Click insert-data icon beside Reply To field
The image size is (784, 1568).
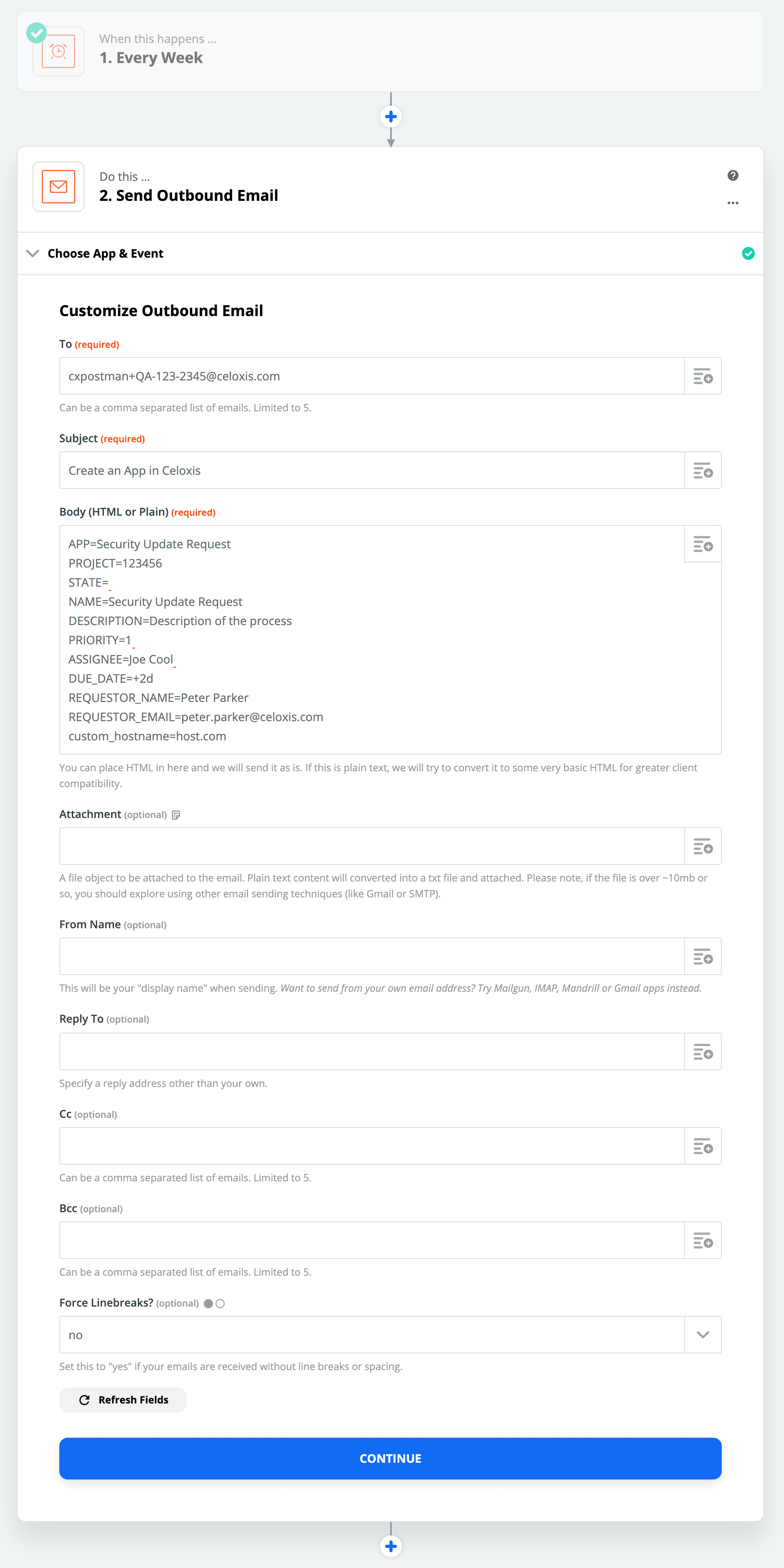pyautogui.click(x=703, y=1051)
